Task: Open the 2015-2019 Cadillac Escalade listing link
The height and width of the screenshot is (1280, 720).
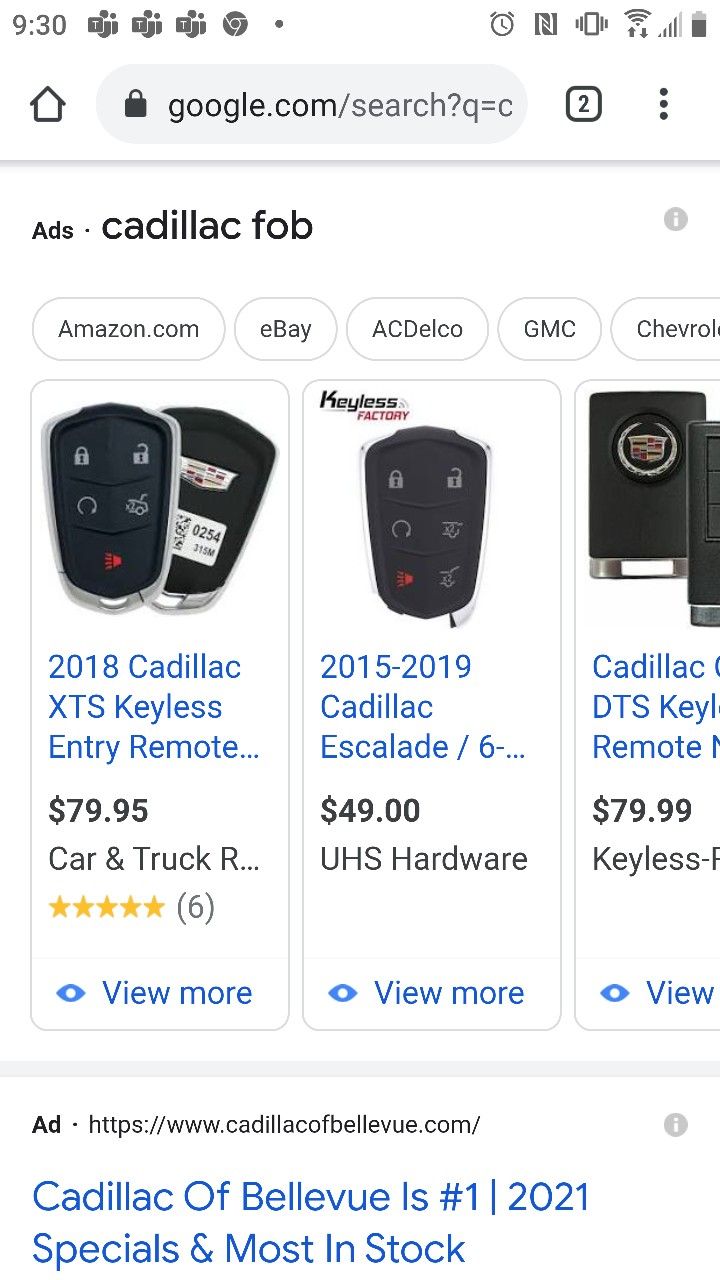Action: [422, 707]
